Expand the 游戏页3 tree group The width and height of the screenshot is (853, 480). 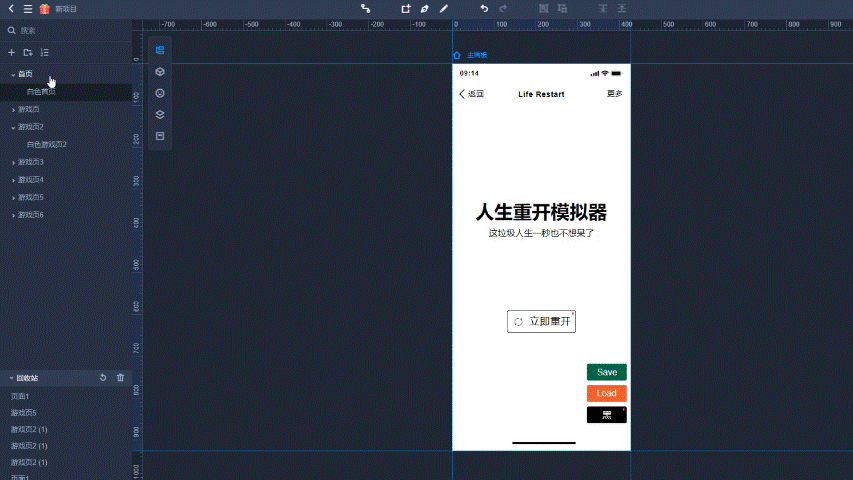(13, 163)
